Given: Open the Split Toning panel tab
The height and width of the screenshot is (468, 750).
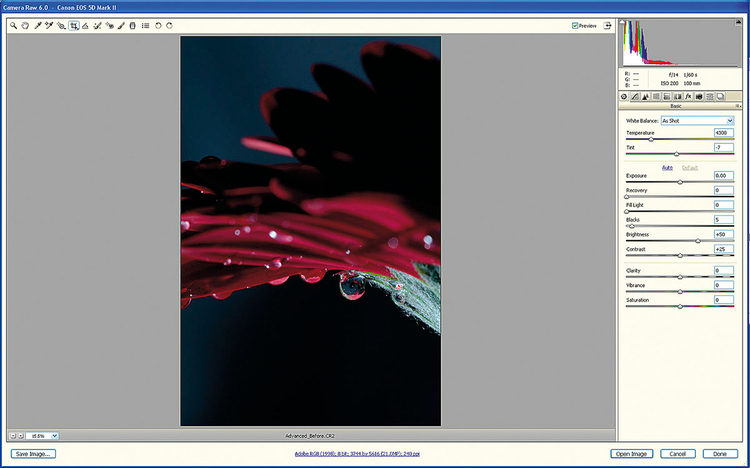Looking at the screenshot, I should (667, 96).
